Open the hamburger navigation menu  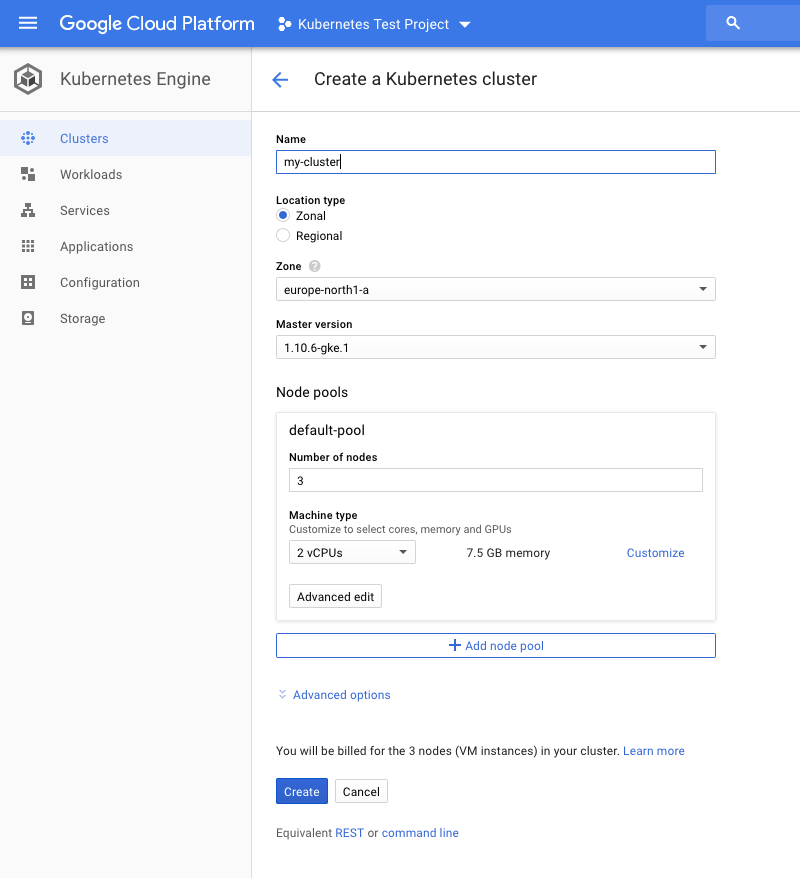pyautogui.click(x=28, y=23)
